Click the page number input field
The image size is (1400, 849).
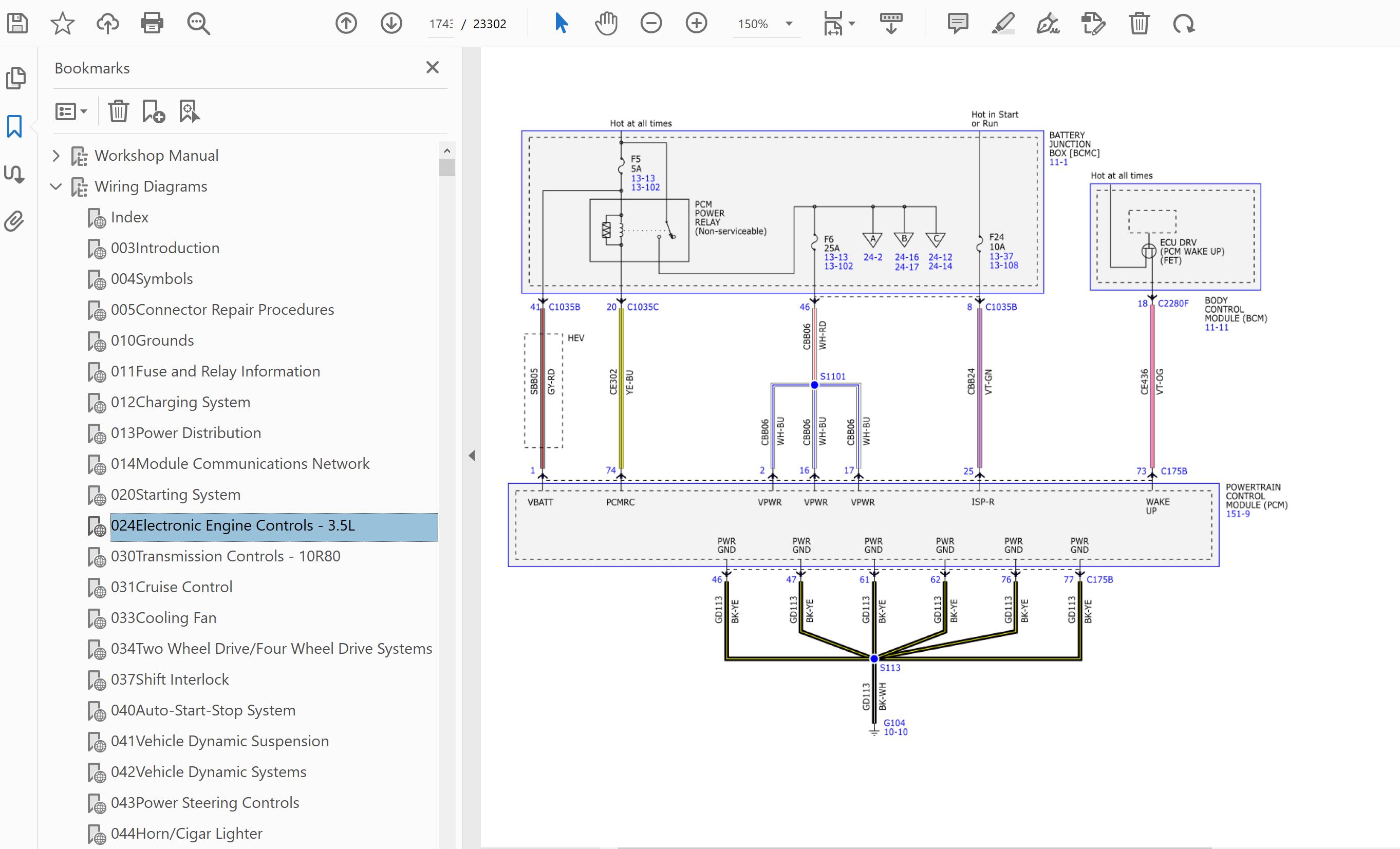point(440,24)
